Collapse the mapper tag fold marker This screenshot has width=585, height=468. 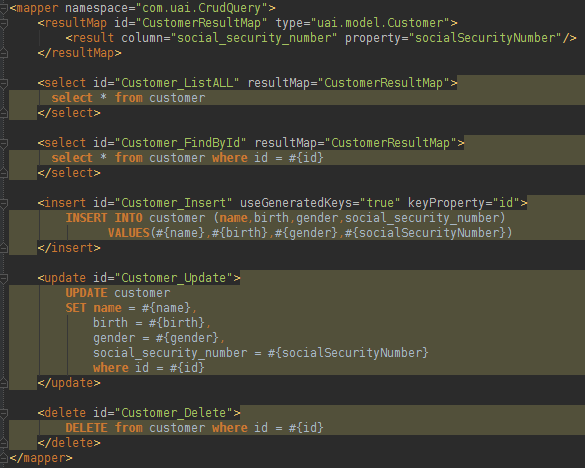coord(4,8)
